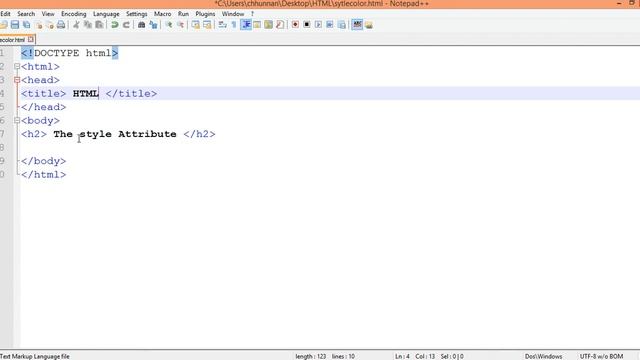Open the Plugins menu
The image size is (640, 360).
tap(205, 14)
